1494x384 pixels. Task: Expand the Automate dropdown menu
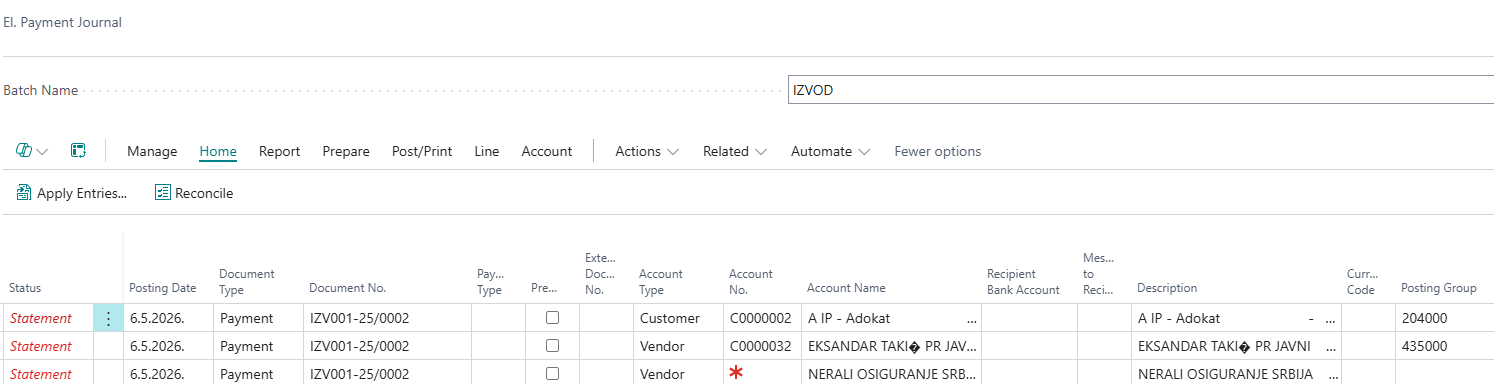coord(830,151)
